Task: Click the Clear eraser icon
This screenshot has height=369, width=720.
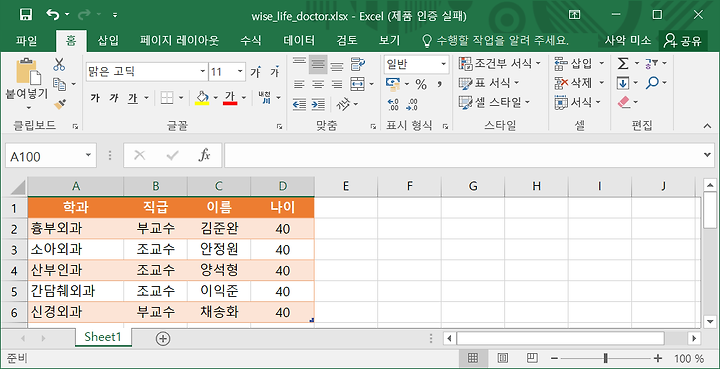Action: point(624,102)
